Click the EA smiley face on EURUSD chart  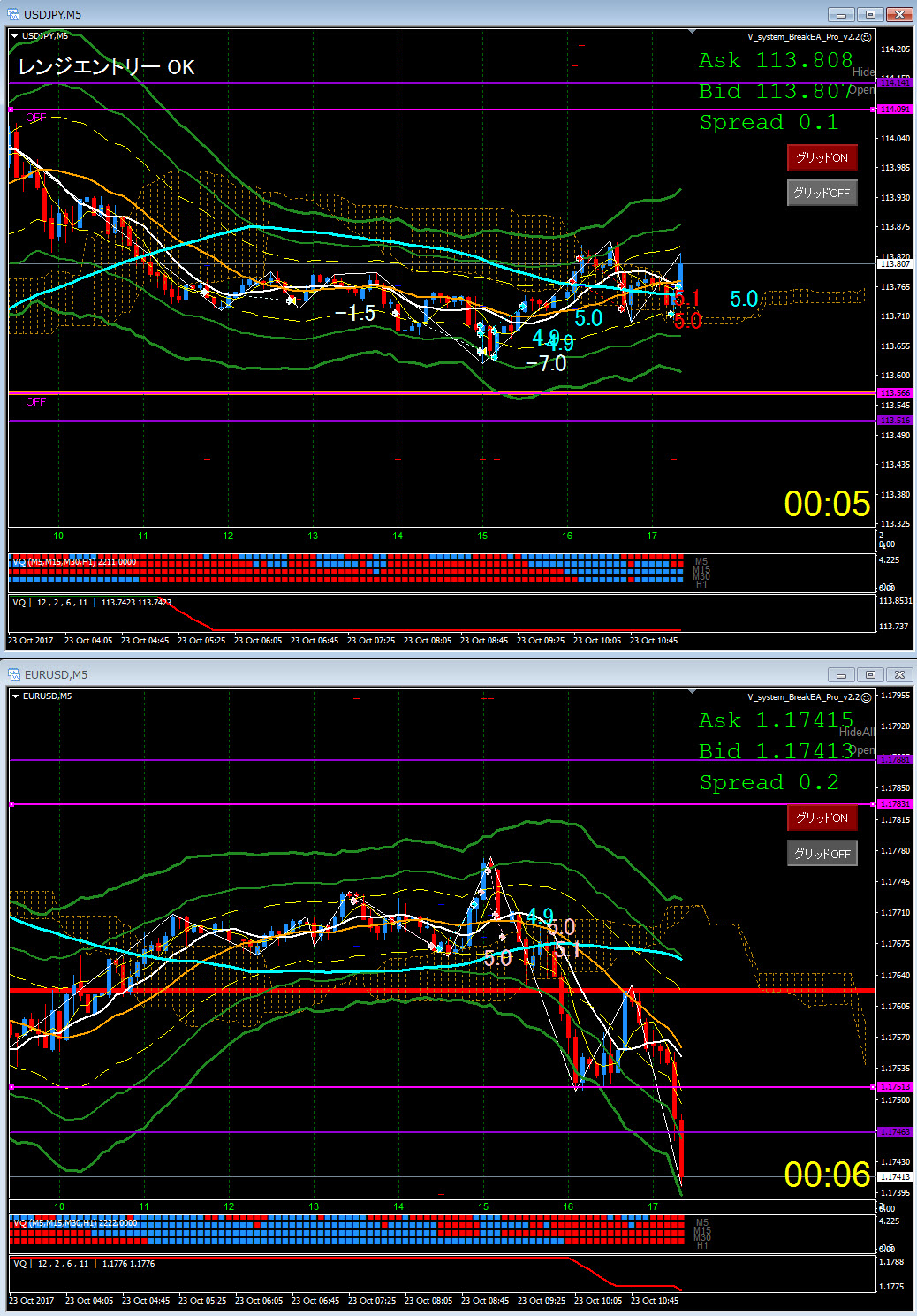click(x=867, y=697)
